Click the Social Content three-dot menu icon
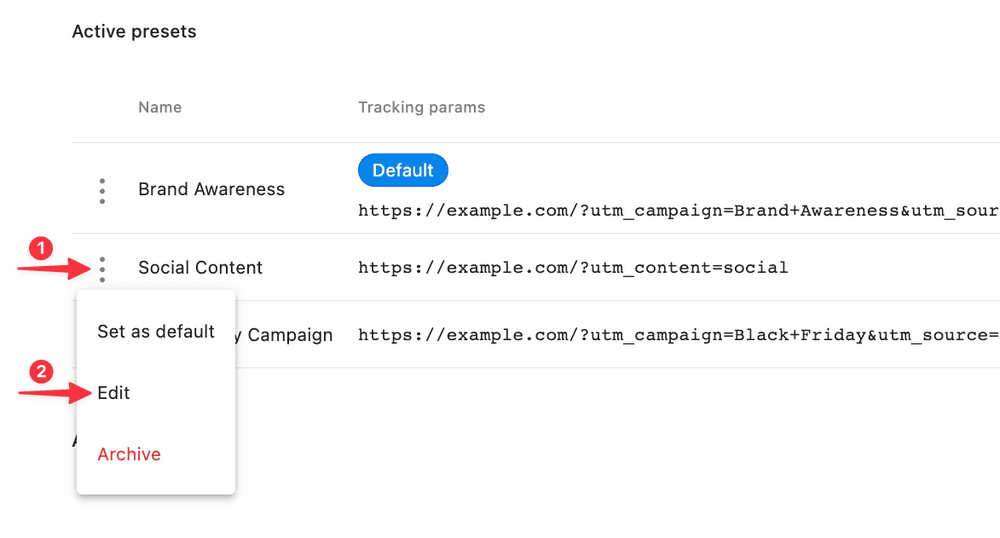This screenshot has height=538, width=1000. point(102,268)
